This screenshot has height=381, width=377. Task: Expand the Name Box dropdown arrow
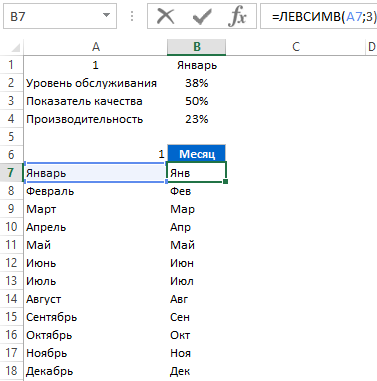(106, 15)
